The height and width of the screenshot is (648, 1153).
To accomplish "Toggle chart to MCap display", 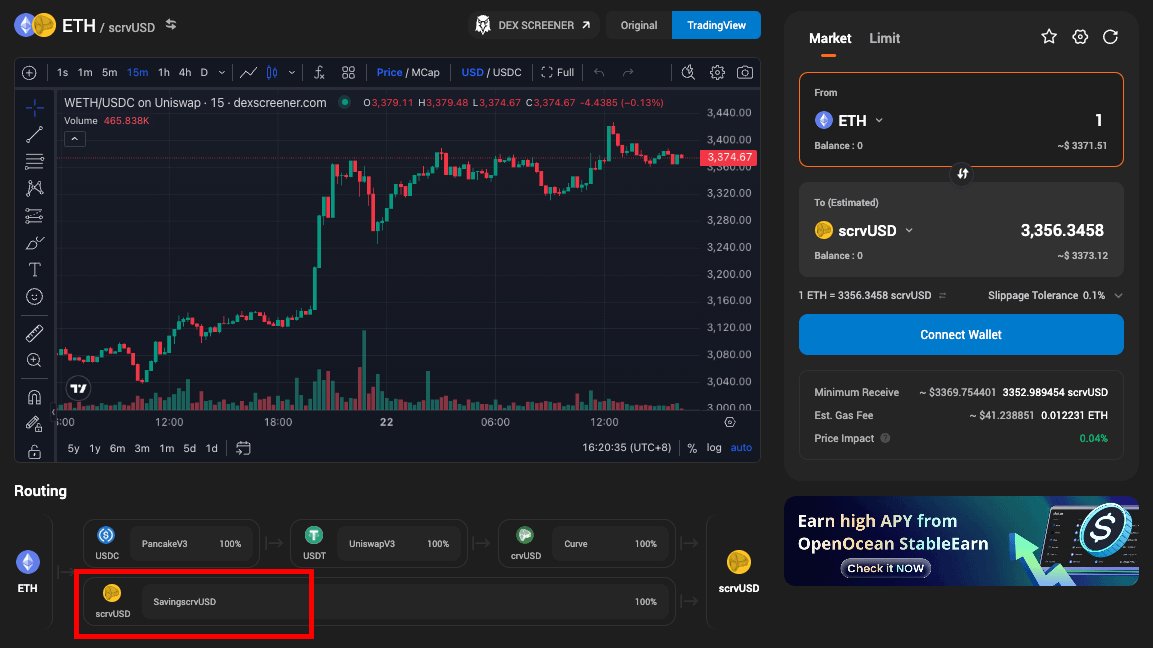I will point(426,72).
